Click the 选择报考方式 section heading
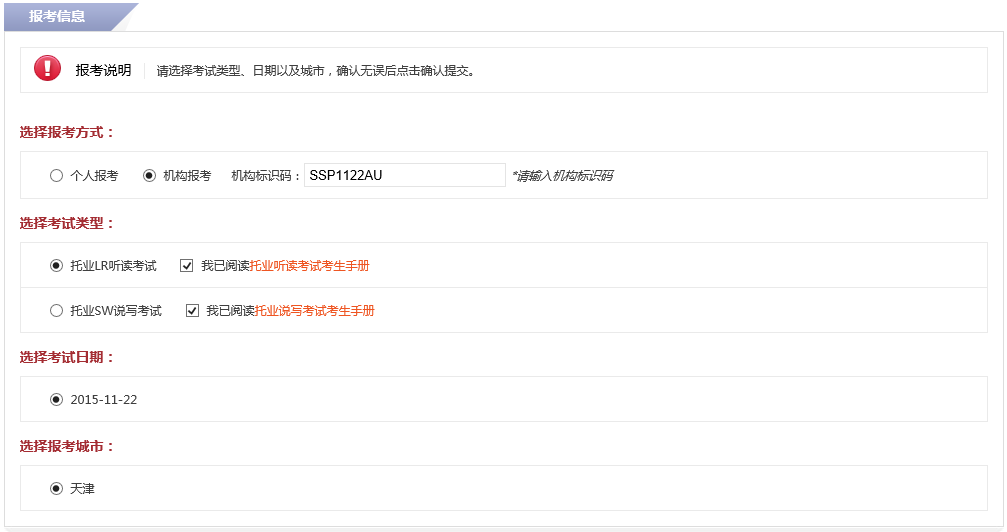Viewport: 1007px width, 532px height. coord(67,132)
